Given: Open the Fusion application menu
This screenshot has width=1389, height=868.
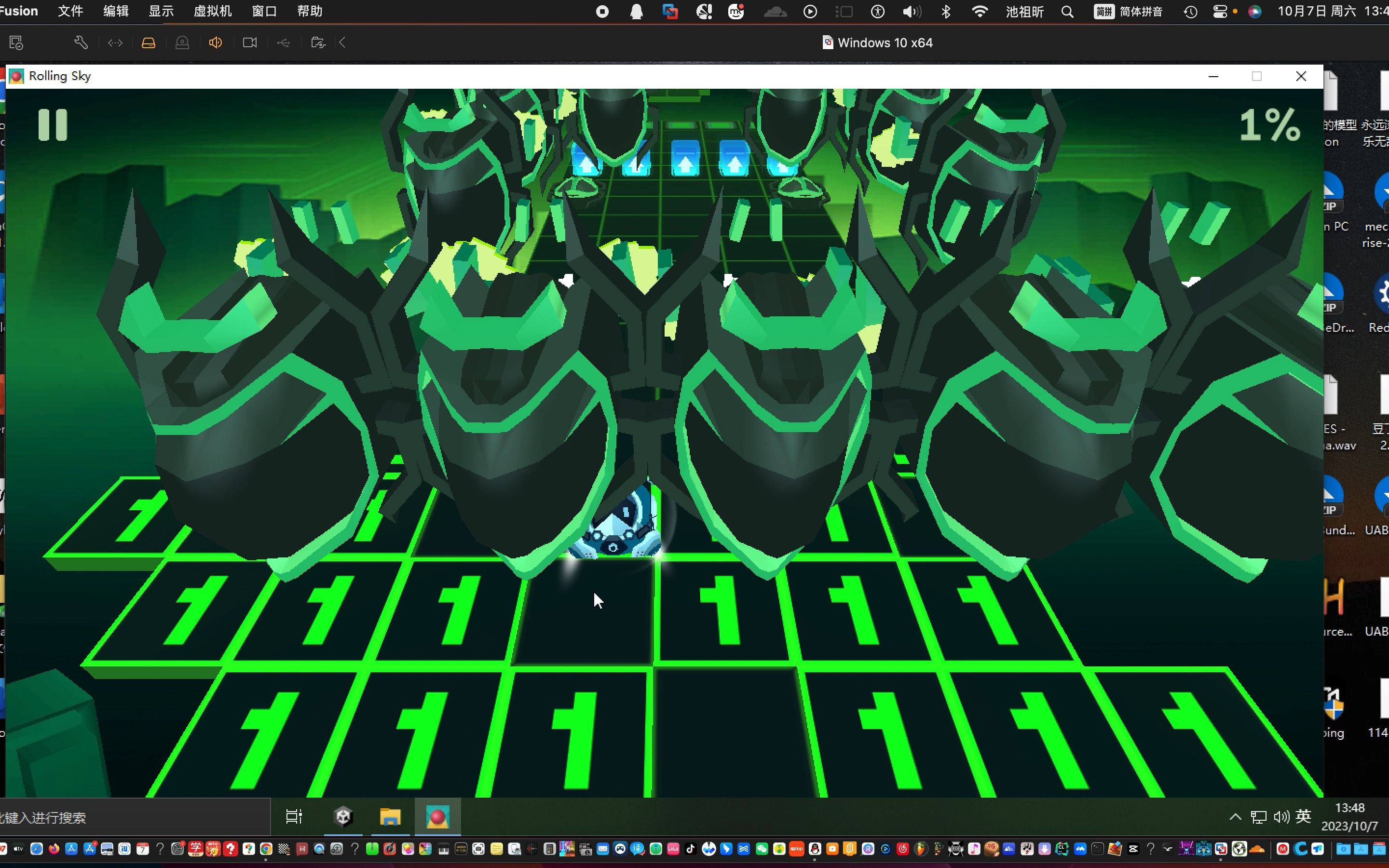Looking at the screenshot, I should click(x=19, y=11).
